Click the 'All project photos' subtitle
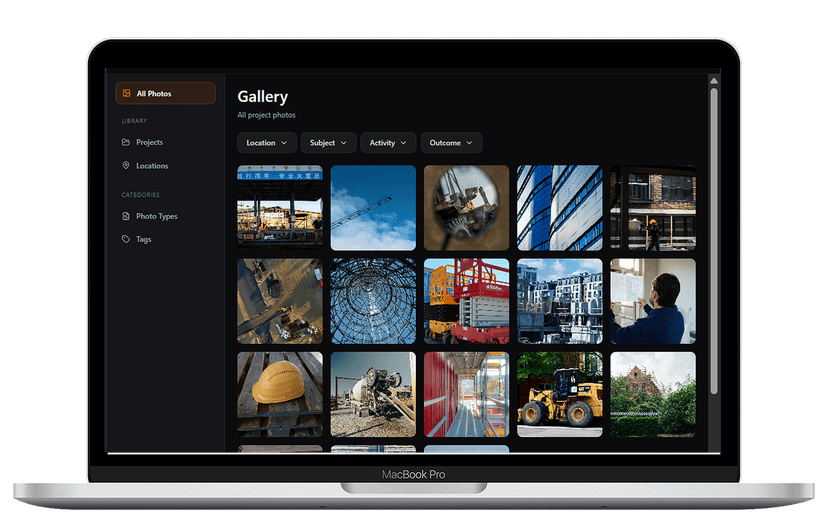The image size is (828, 526). click(266, 115)
